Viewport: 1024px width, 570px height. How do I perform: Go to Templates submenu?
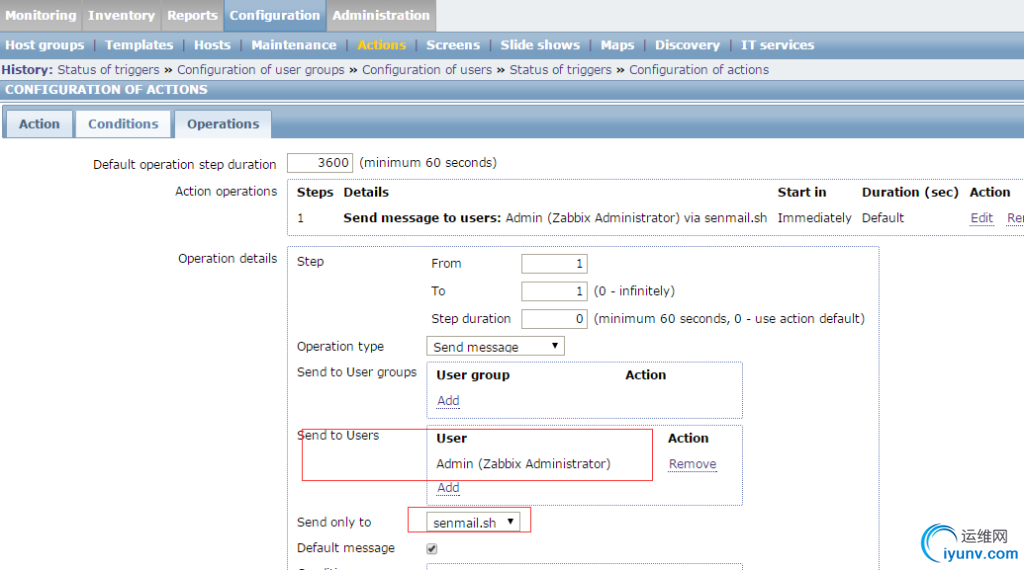[139, 45]
